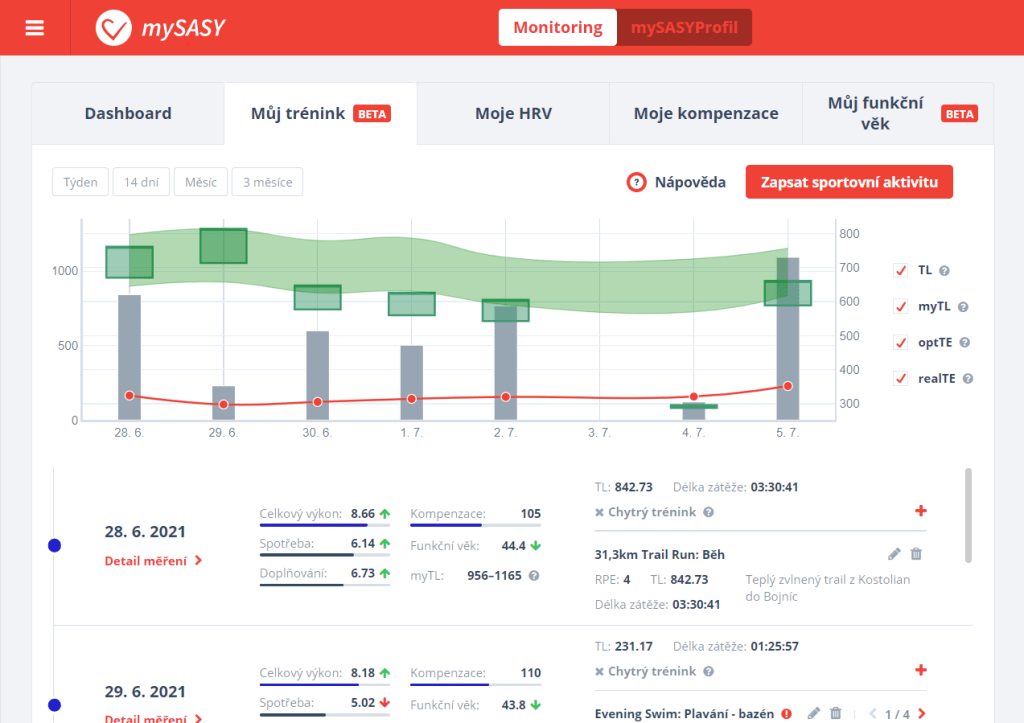Screen dimensions: 1024x723
Task: Switch to the Moje HRV tab
Action: (513, 114)
